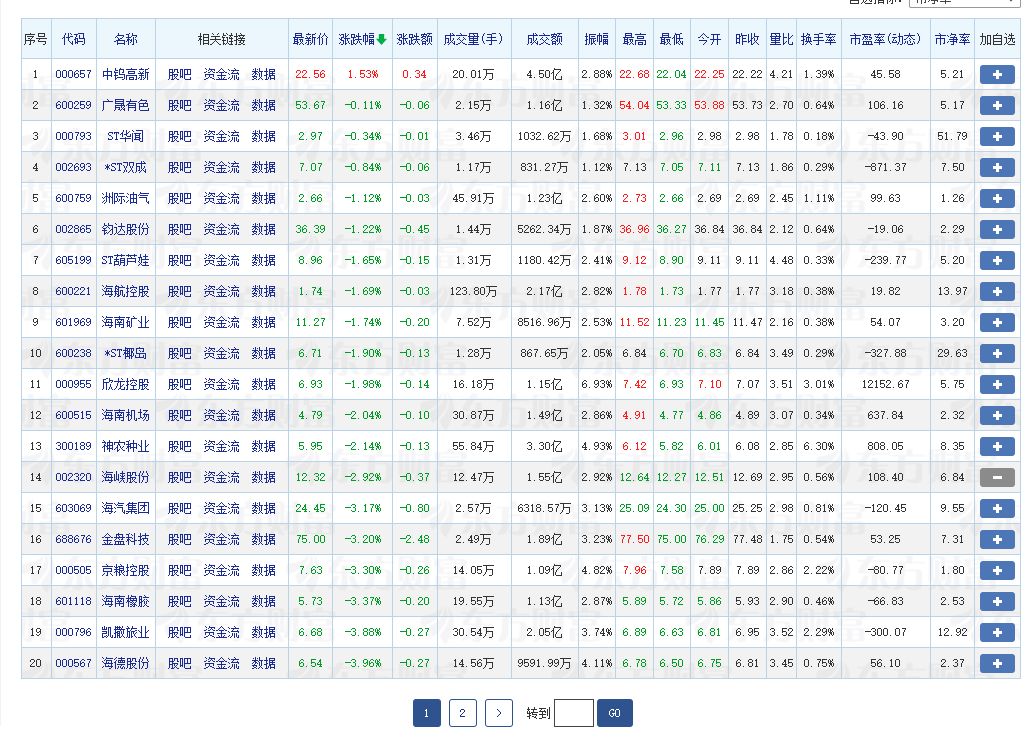Screen dimensions: 1027x740
Task: Sort by 成交额 column header
Action: pyautogui.click(x=544, y=39)
